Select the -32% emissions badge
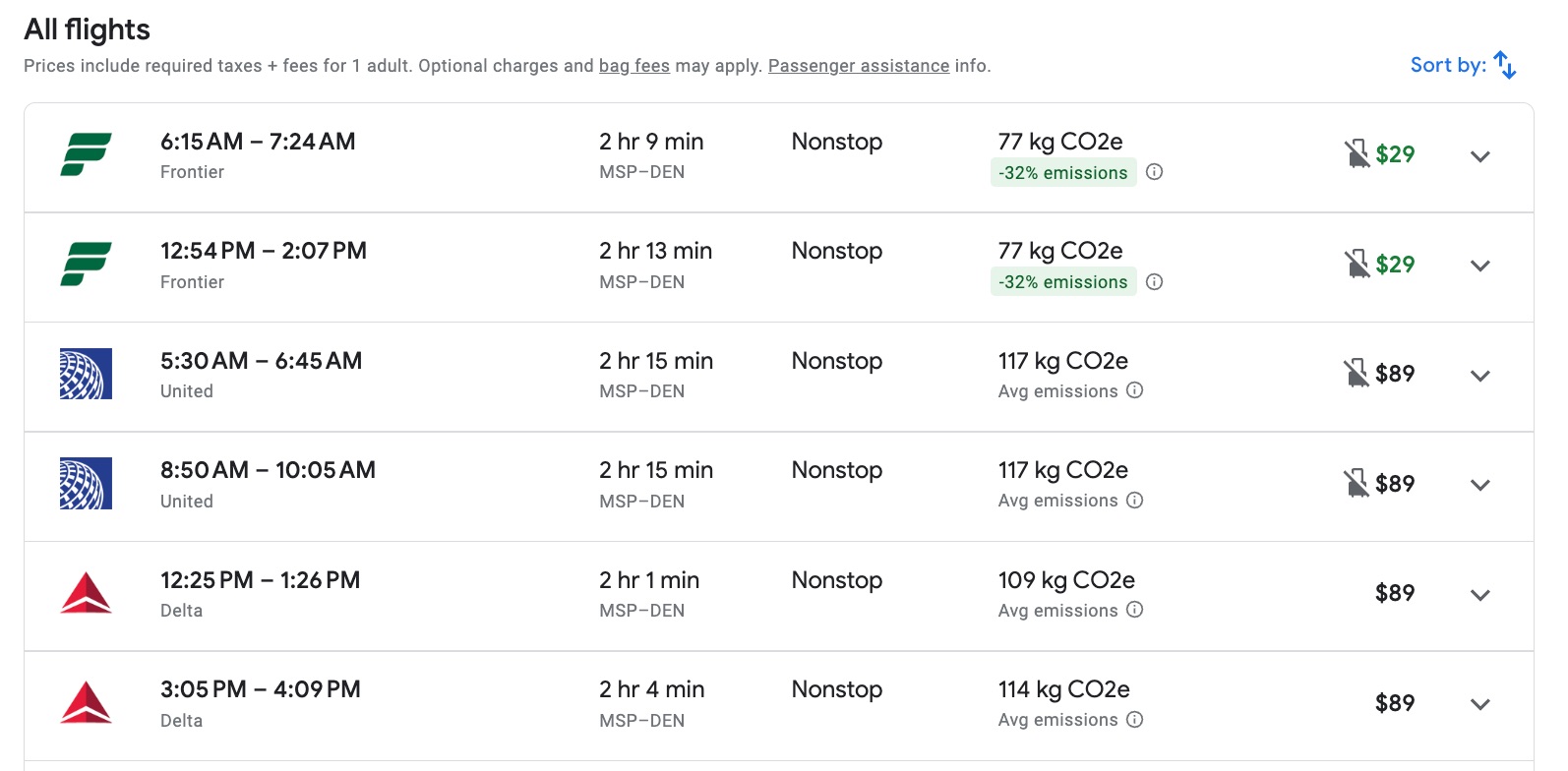Viewport: 1568px width, 771px height. [x=1062, y=172]
